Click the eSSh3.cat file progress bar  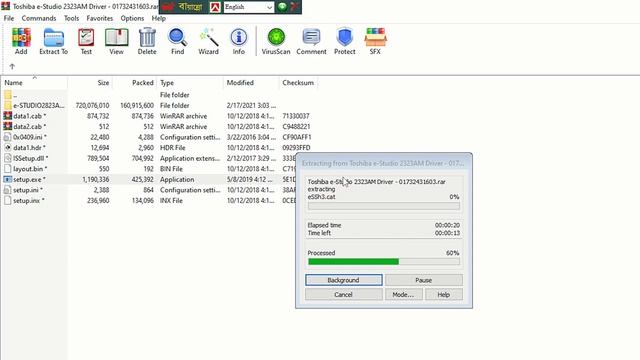pos(384,206)
